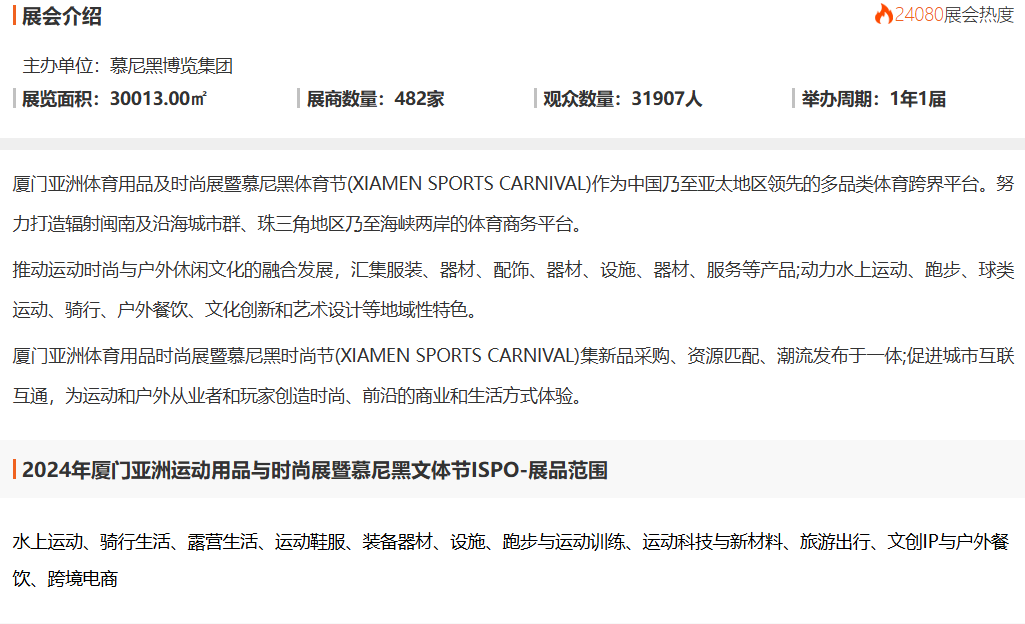Click the 举办周期：1年1届 value
The height and width of the screenshot is (624, 1025).
point(873,99)
